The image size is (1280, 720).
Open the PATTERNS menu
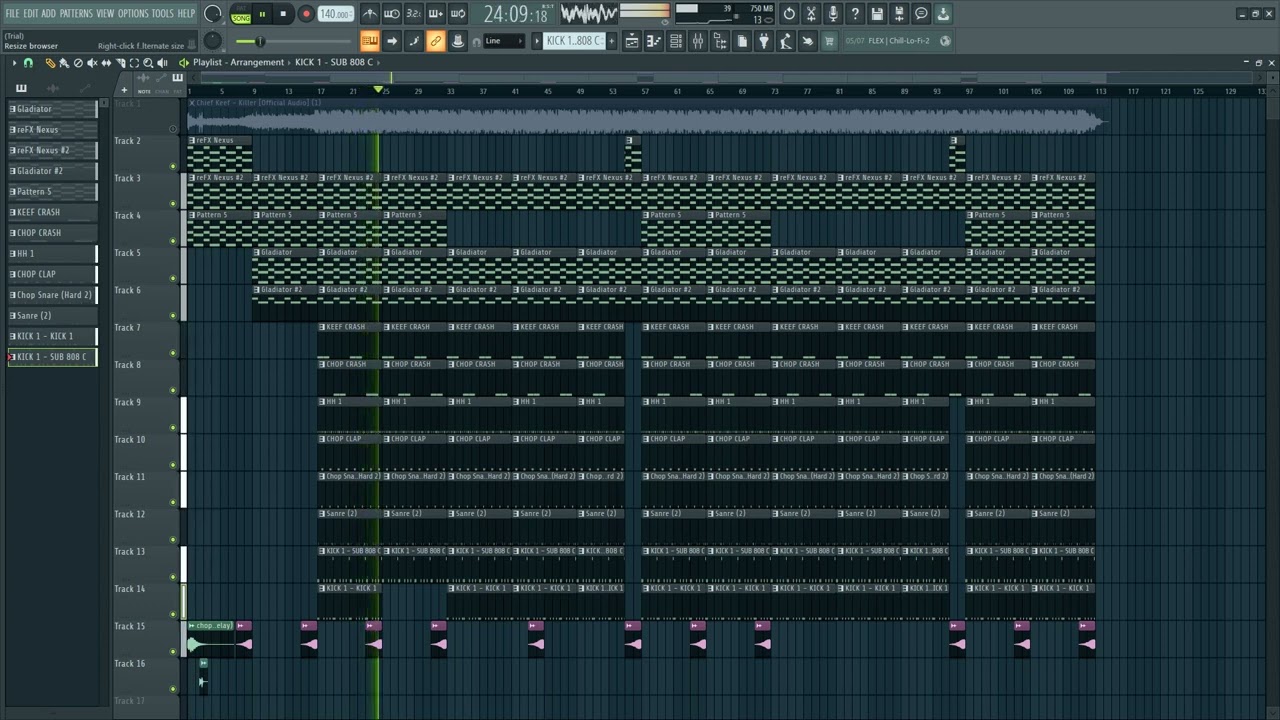point(76,13)
